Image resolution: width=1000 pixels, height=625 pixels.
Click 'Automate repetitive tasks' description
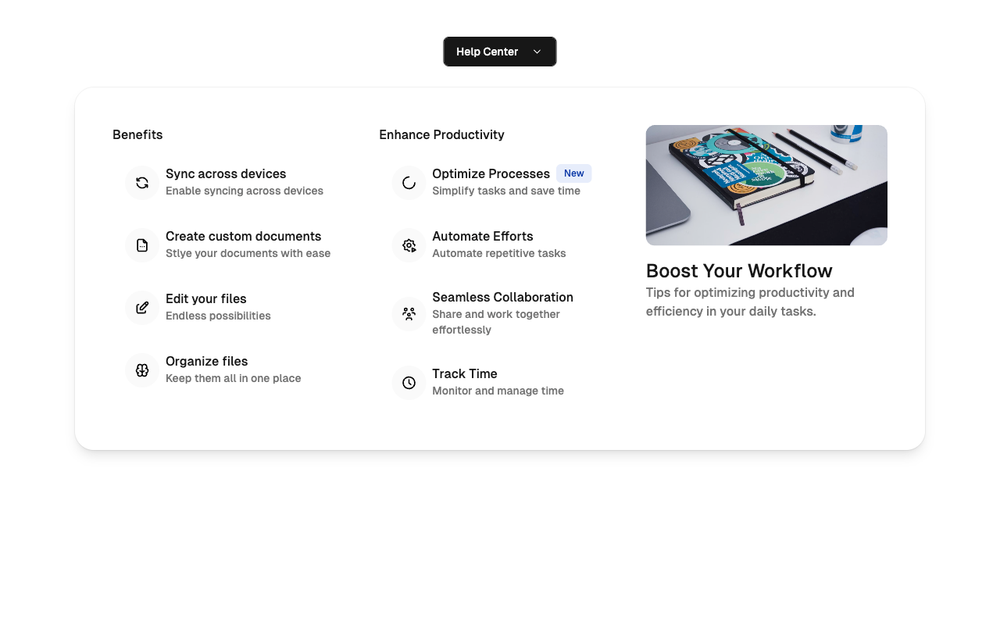pyautogui.click(x=499, y=253)
